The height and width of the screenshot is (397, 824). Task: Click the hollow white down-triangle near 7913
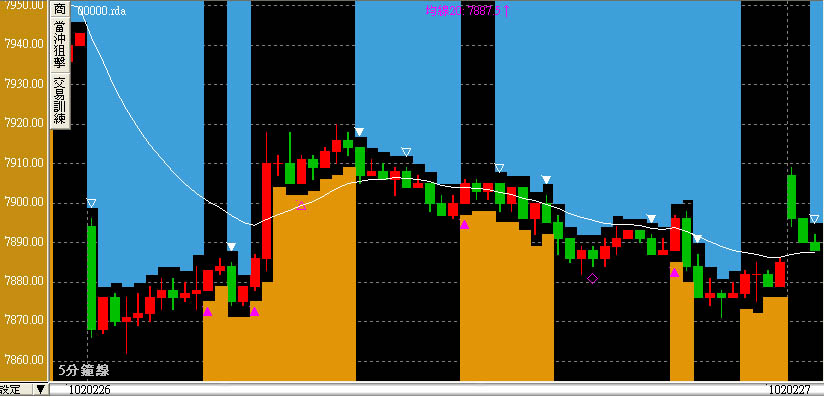[406, 152]
